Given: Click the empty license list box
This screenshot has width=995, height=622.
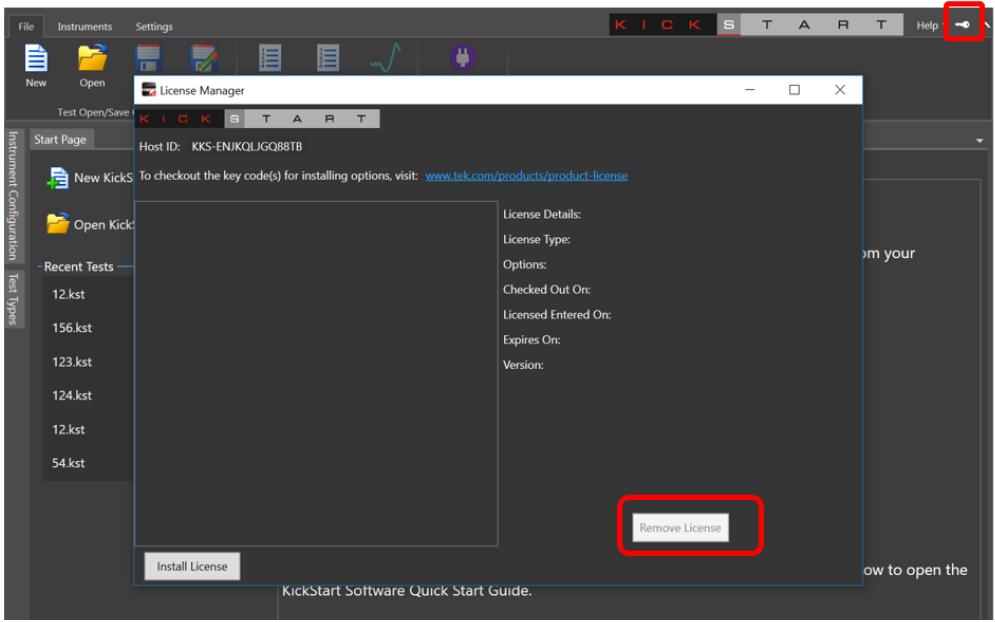Looking at the screenshot, I should click(x=316, y=373).
